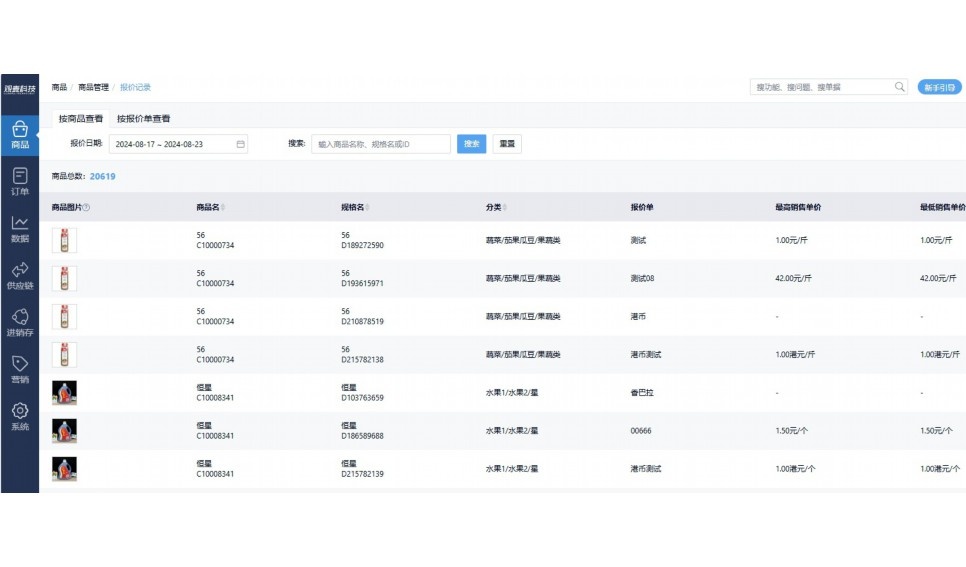Select the 按商品查看 tab
The height and width of the screenshot is (567, 966).
(x=80, y=119)
